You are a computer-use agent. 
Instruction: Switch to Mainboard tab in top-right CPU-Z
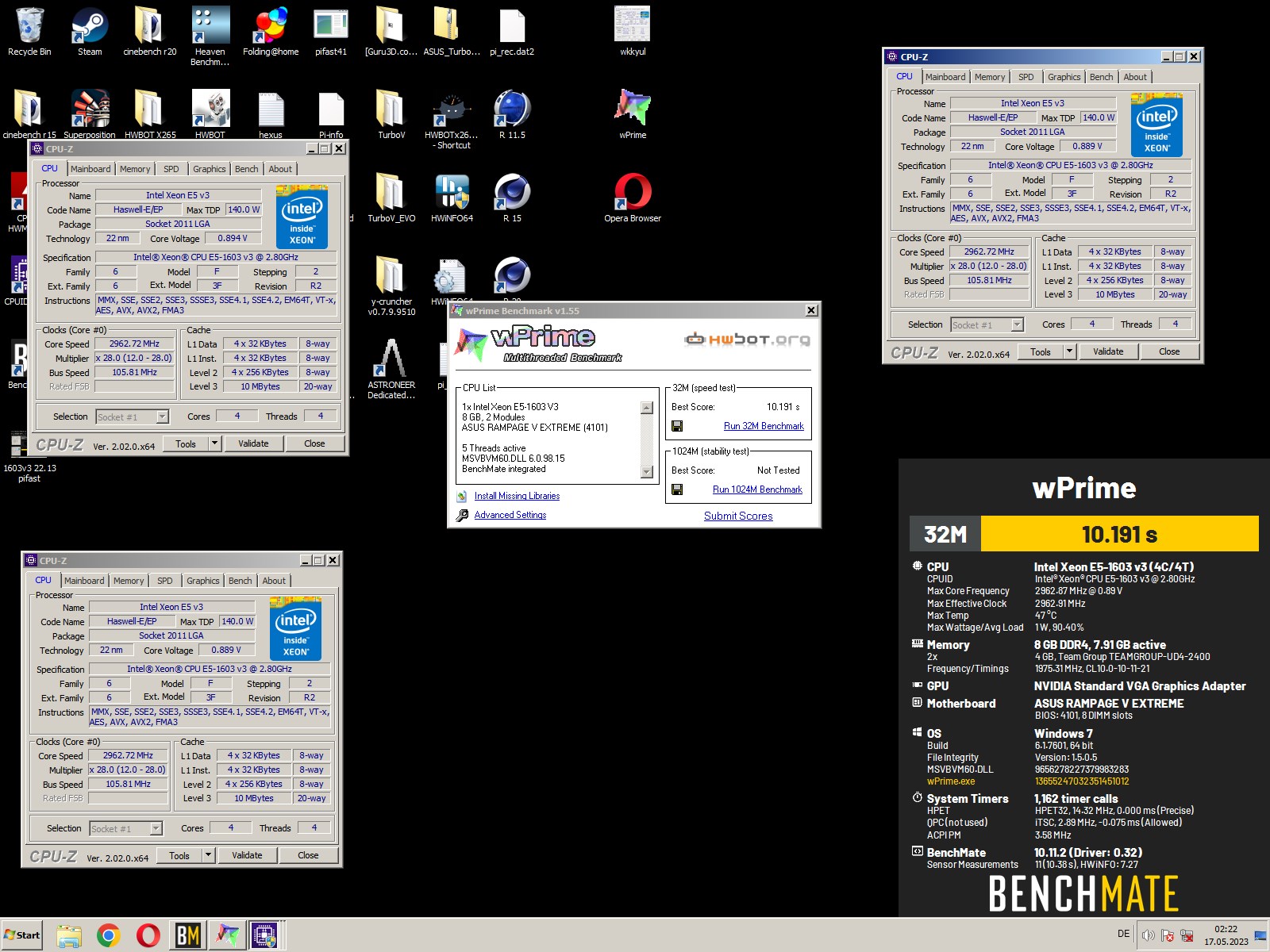[945, 77]
